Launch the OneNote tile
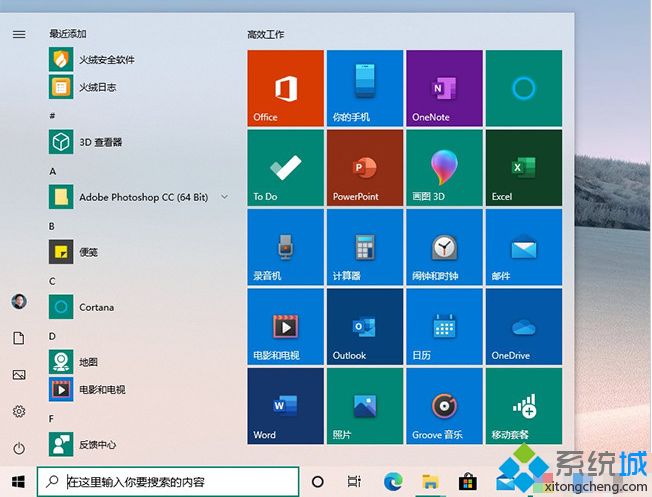Viewport: 652px width, 497px height. (x=444, y=88)
